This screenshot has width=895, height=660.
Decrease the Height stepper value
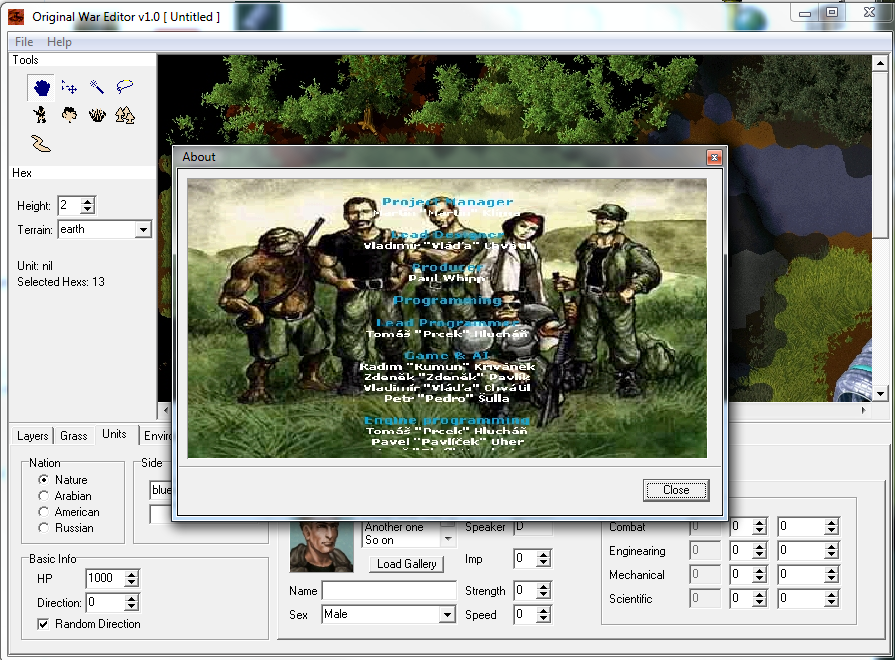click(x=87, y=210)
